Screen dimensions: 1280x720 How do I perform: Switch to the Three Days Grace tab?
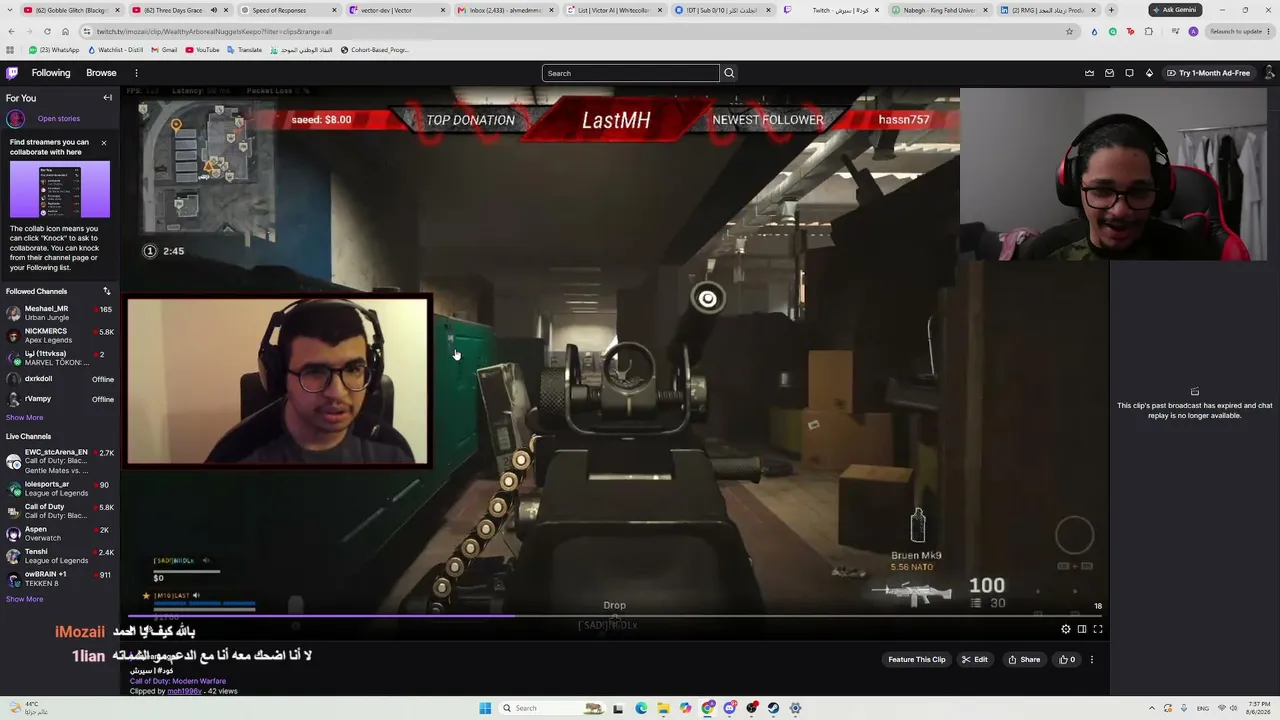[x=178, y=10]
